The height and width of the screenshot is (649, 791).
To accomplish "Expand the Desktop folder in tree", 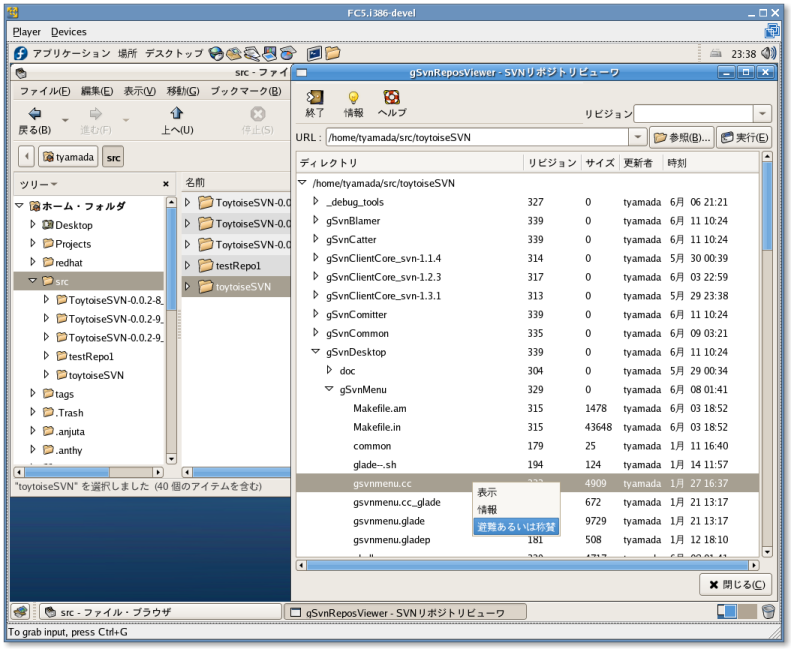I will 33,224.
